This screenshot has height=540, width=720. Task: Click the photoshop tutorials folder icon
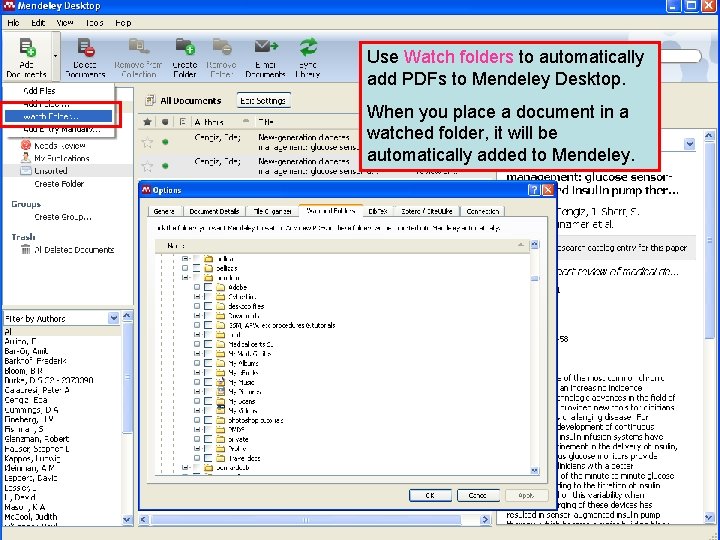tap(220, 420)
